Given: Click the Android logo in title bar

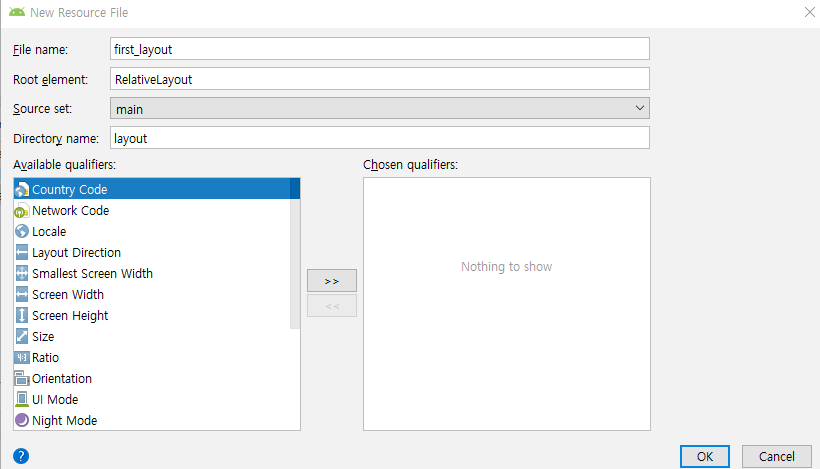Looking at the screenshot, I should point(17,12).
